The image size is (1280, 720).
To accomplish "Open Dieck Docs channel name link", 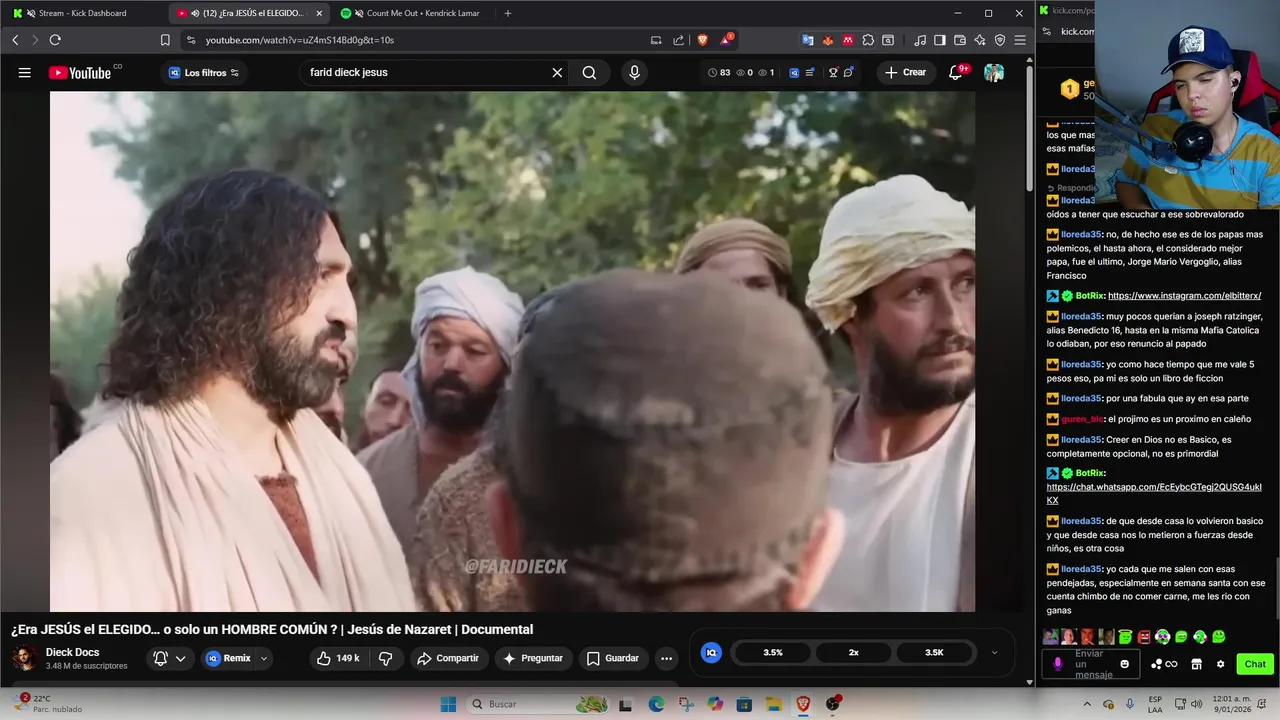I will (x=72, y=652).
